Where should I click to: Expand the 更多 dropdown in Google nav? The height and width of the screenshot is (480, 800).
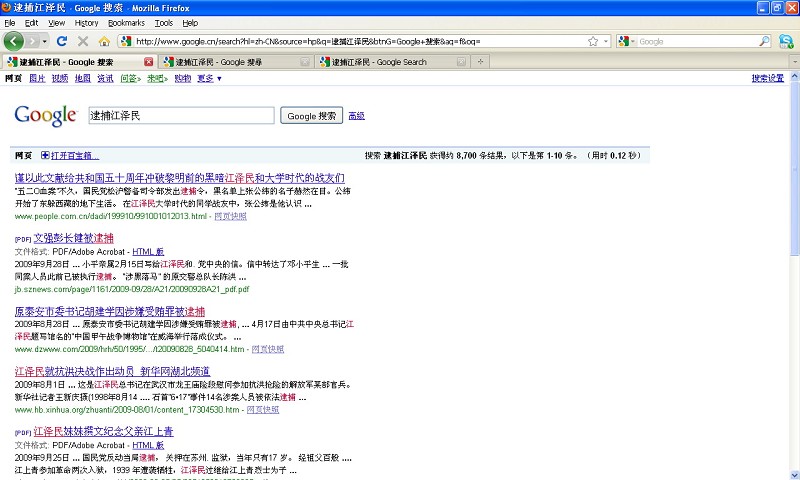[x=209, y=78]
